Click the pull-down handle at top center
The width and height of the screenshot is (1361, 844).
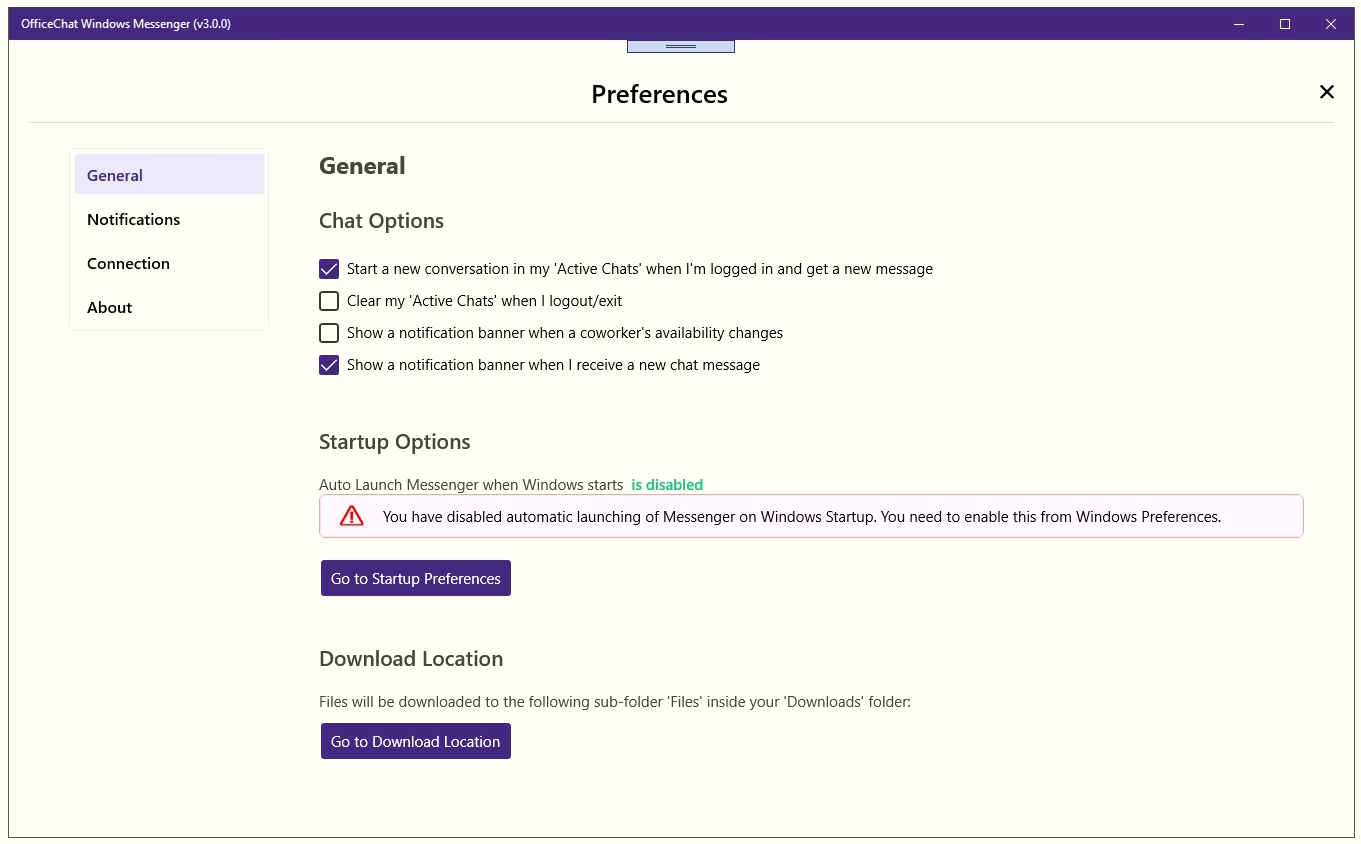click(x=680, y=46)
